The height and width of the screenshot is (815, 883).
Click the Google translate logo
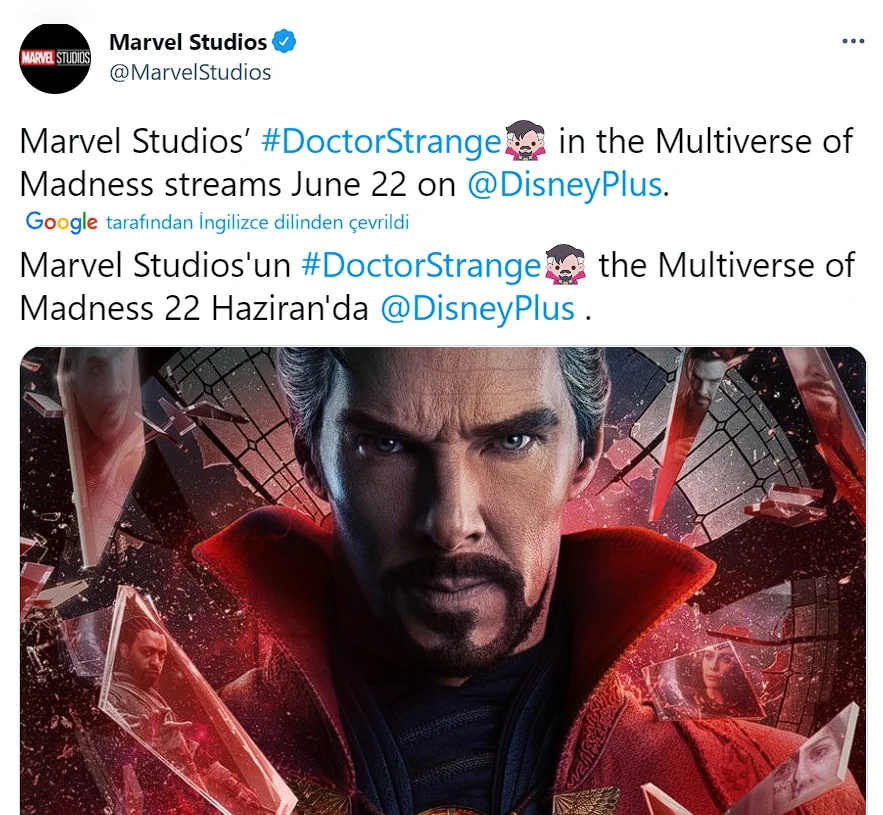[x=61, y=222]
